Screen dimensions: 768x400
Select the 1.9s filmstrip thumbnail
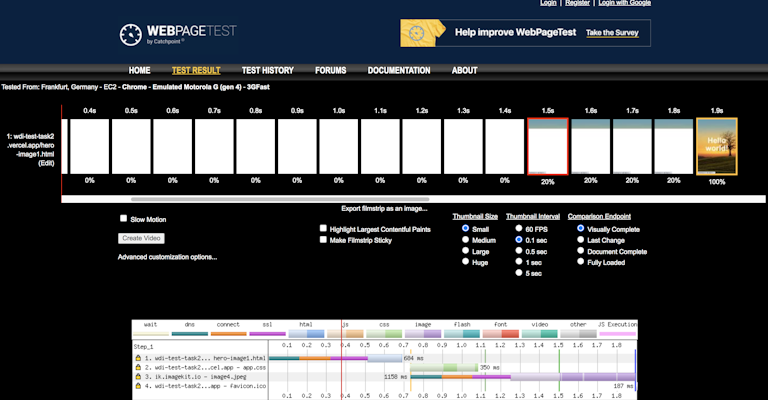tap(716, 146)
